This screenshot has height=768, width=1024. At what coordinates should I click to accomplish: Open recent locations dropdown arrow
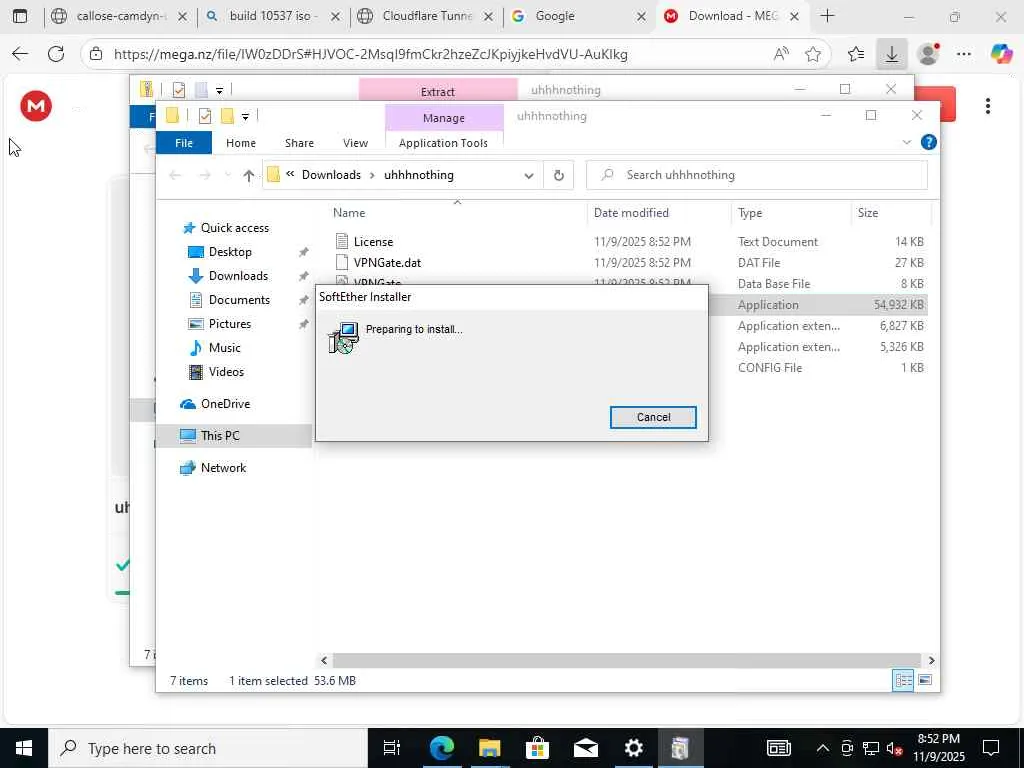pyautogui.click(x=227, y=175)
